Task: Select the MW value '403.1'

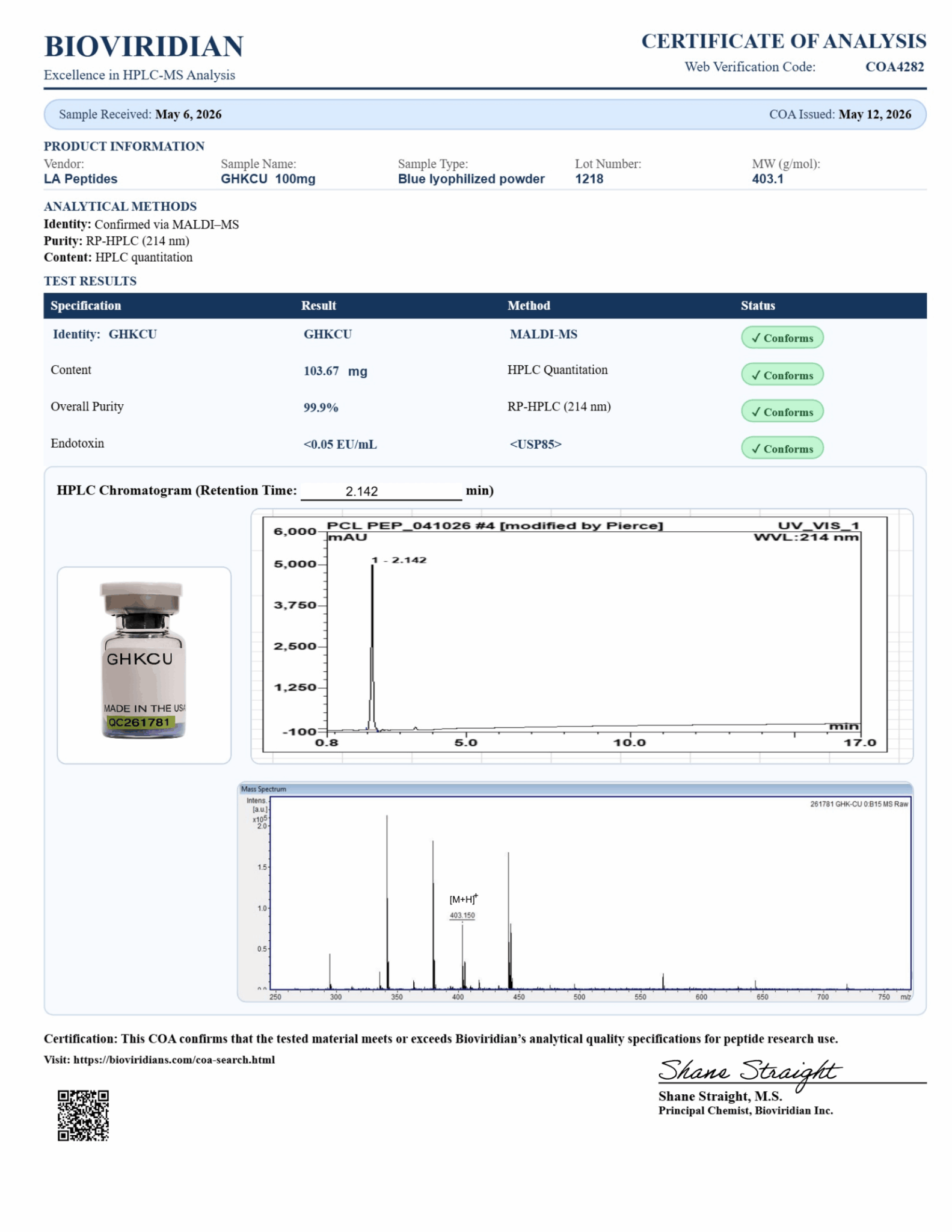Action: (768, 179)
